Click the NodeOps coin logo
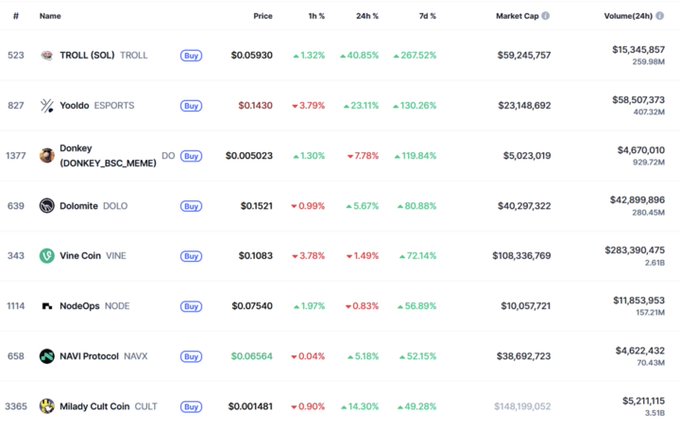 click(47, 306)
